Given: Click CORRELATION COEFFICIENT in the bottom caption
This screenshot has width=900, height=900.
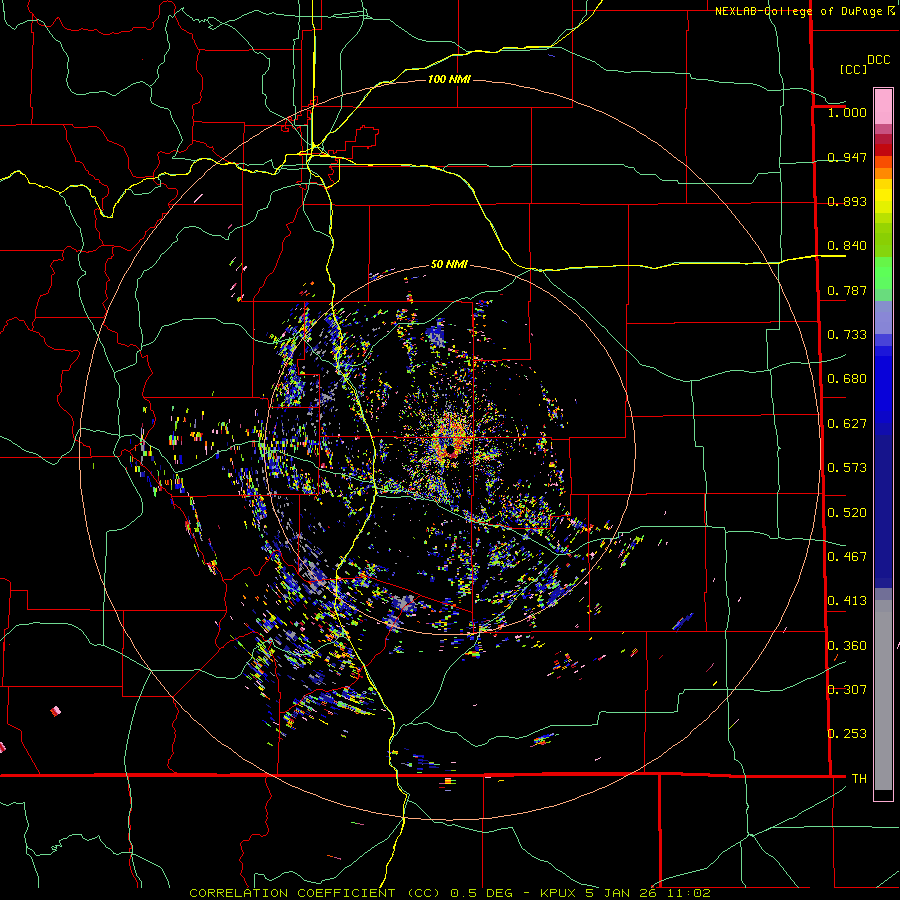Looking at the screenshot, I should click(292, 893).
